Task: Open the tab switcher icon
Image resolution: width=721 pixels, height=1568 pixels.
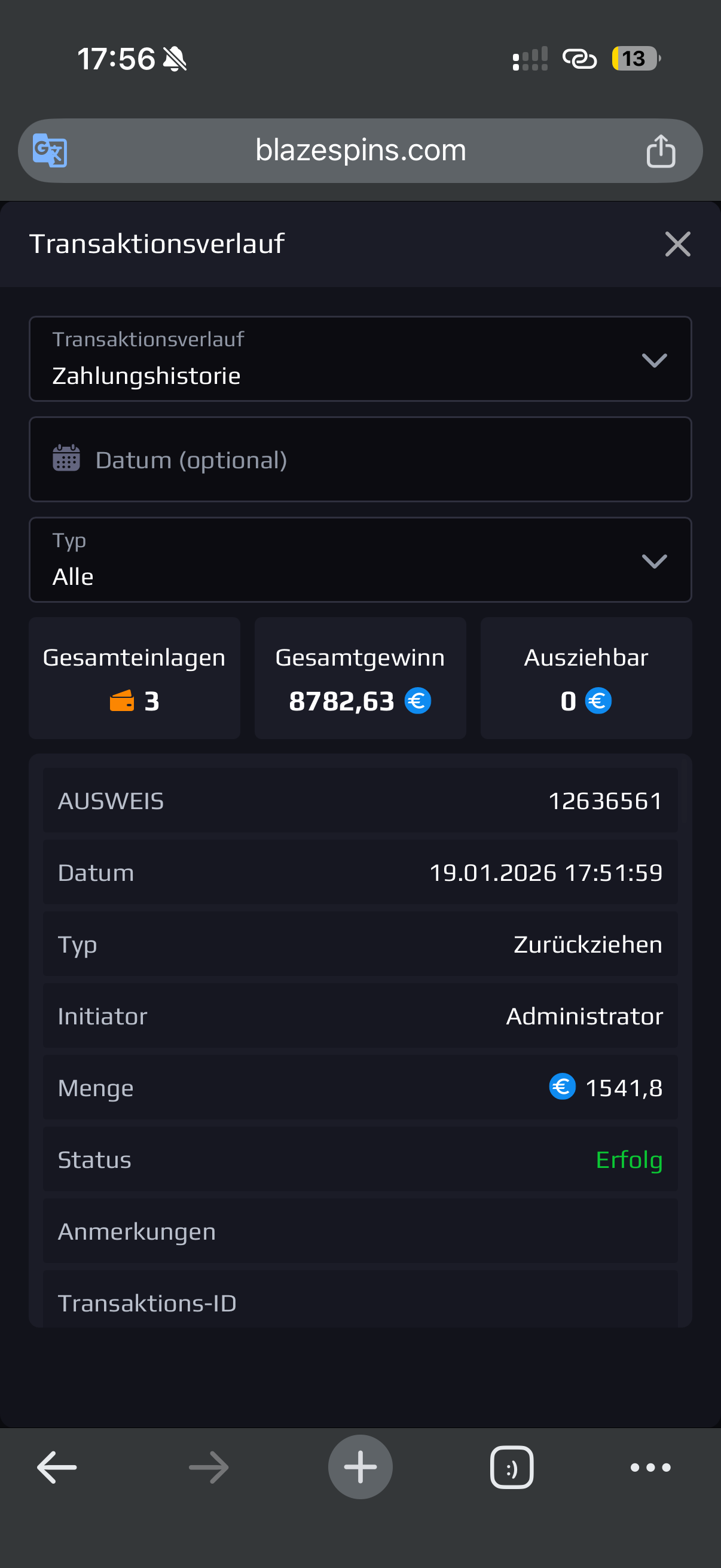Action: point(512,1468)
